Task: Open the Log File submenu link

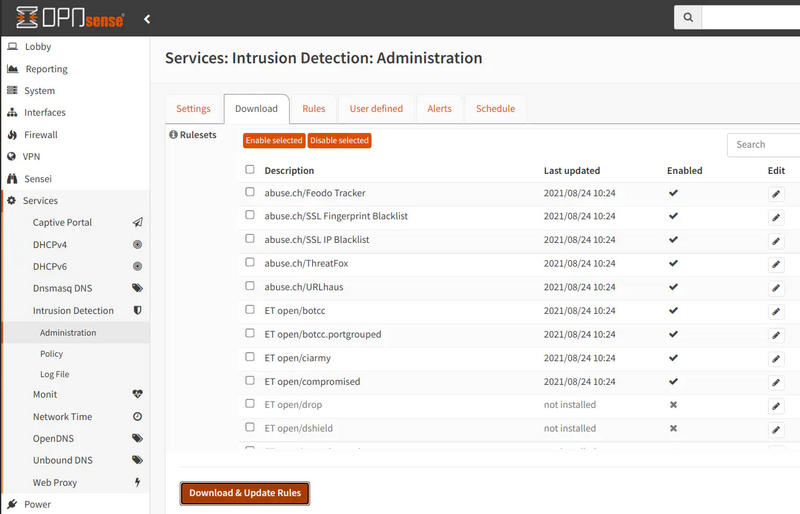Action: 55,374
